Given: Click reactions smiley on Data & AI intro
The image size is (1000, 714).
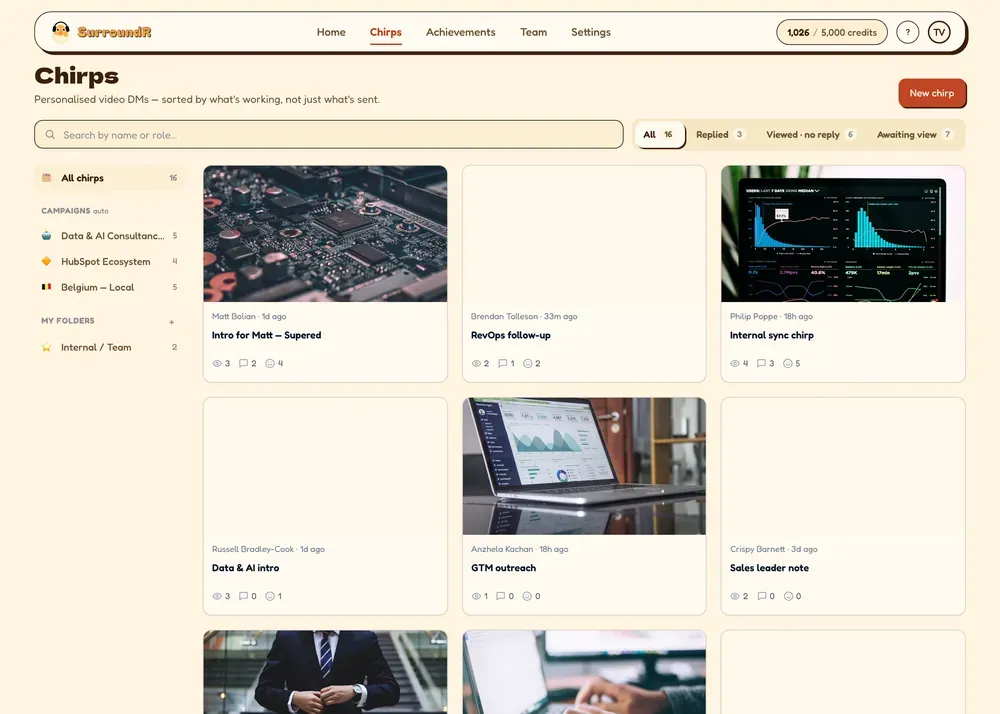Looking at the screenshot, I should pos(270,596).
